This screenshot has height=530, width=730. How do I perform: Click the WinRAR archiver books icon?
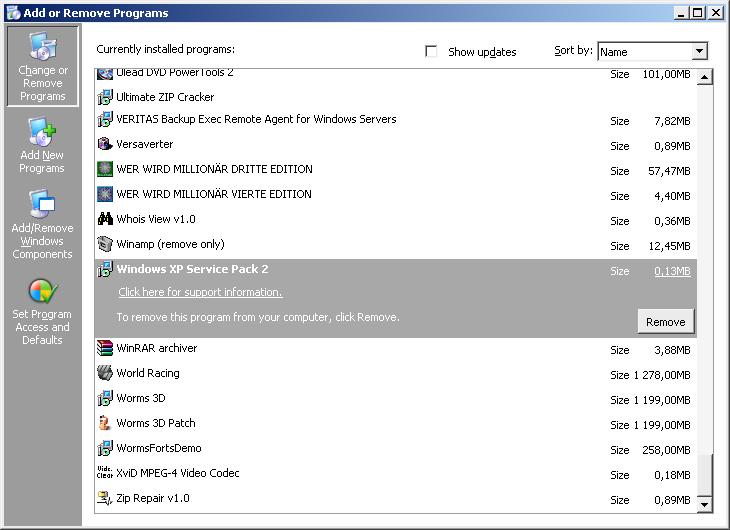pyautogui.click(x=105, y=348)
